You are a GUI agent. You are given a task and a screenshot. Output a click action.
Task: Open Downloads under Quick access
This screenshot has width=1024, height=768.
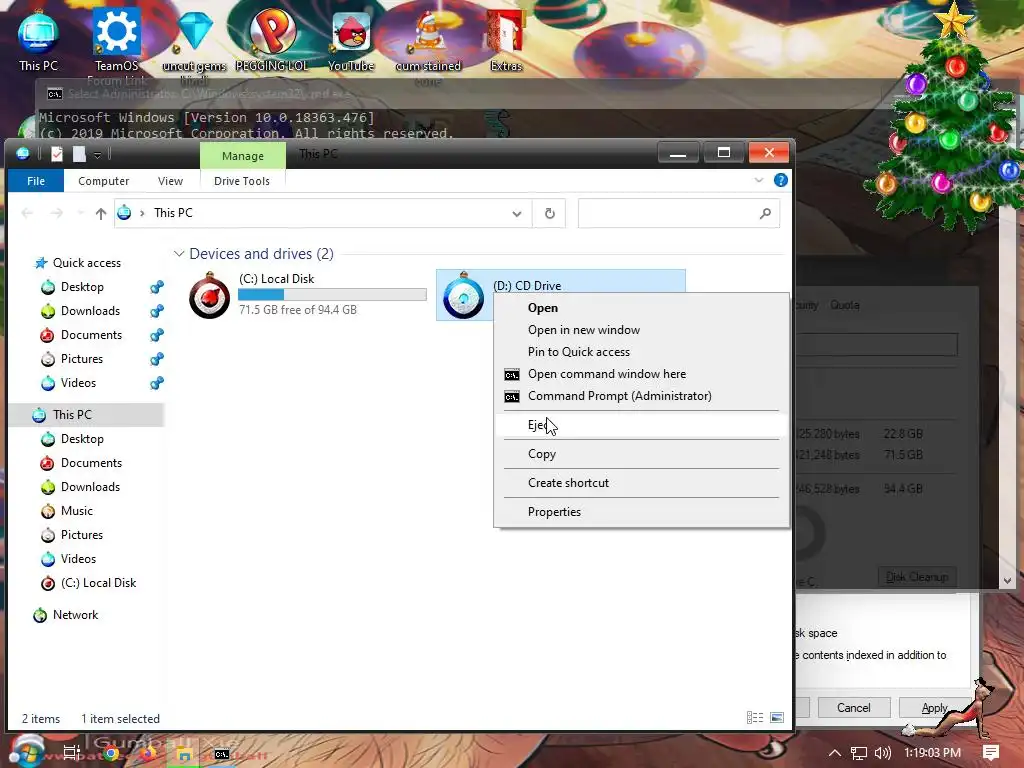pos(90,311)
